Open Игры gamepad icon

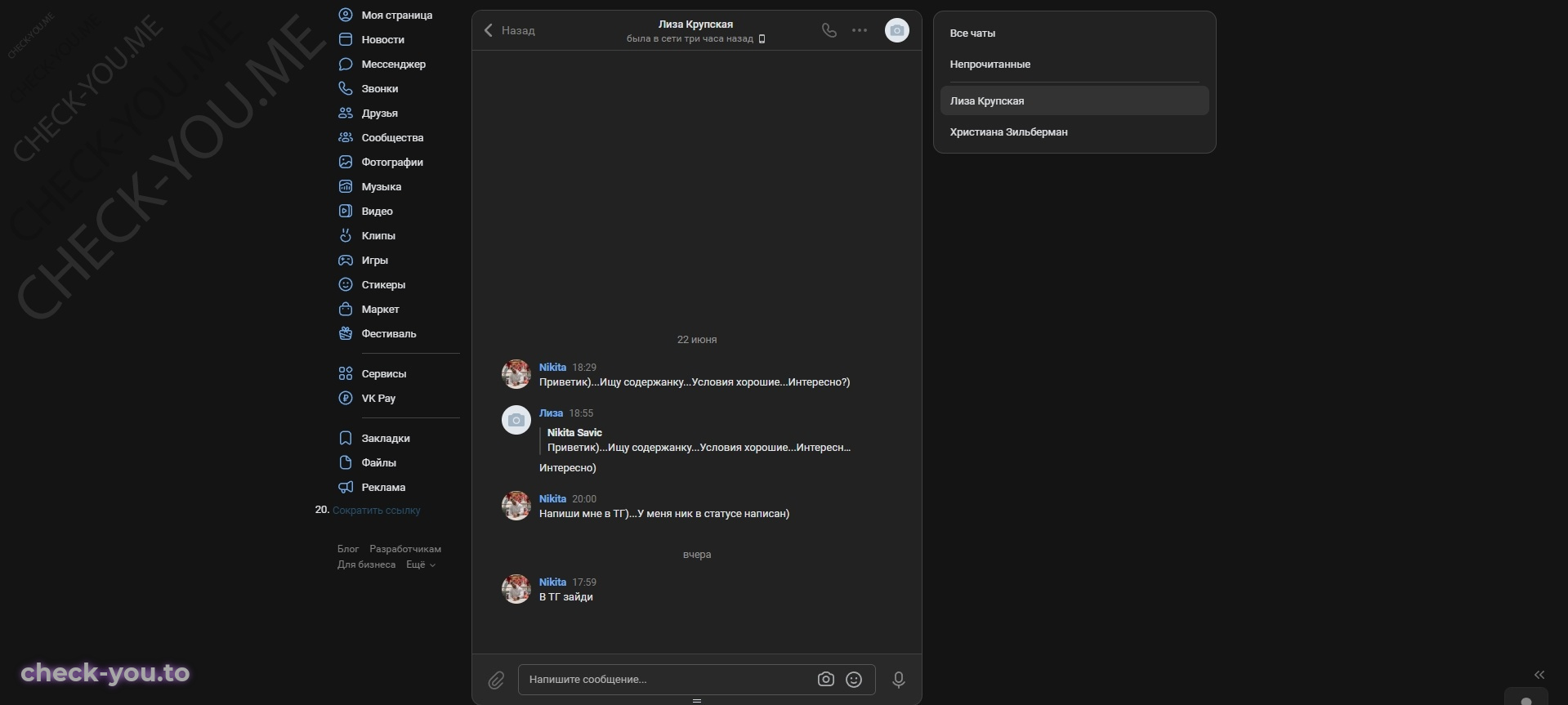click(x=346, y=260)
